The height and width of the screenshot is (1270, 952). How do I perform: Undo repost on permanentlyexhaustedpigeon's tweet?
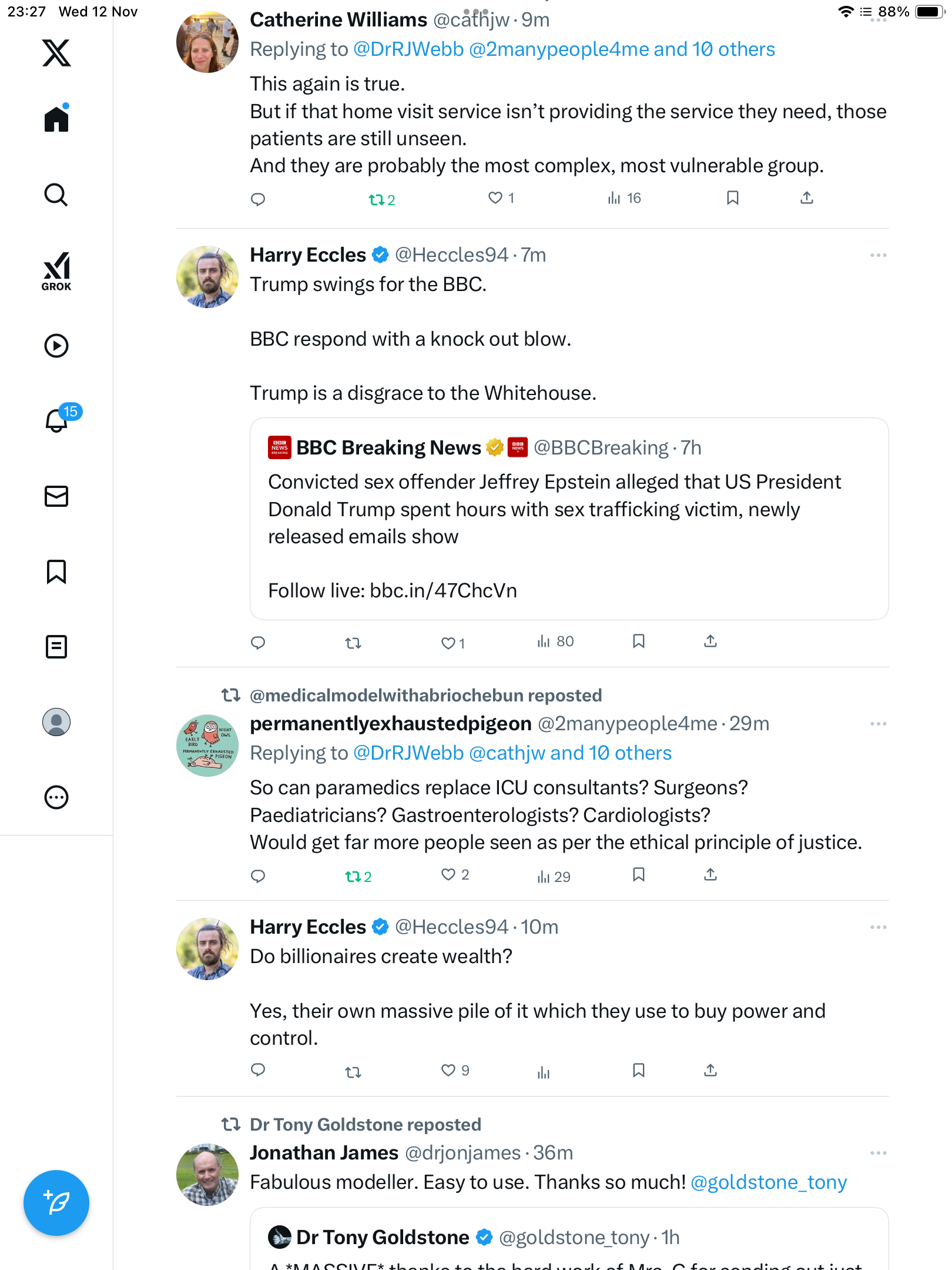(x=353, y=877)
